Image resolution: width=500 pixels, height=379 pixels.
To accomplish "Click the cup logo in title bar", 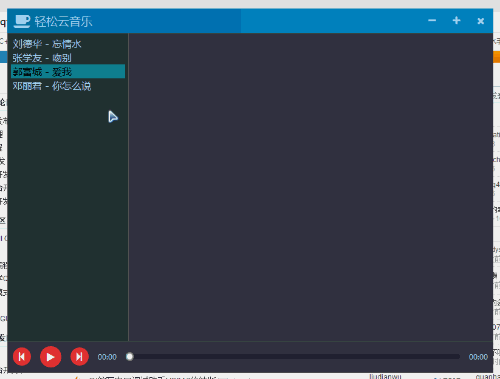I will pyautogui.click(x=22, y=21).
